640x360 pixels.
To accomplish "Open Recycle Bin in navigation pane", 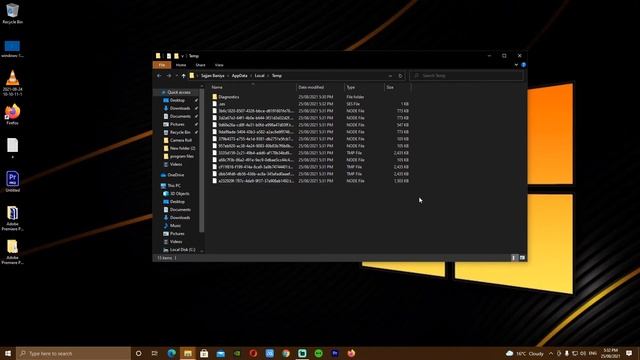I will [x=180, y=132].
